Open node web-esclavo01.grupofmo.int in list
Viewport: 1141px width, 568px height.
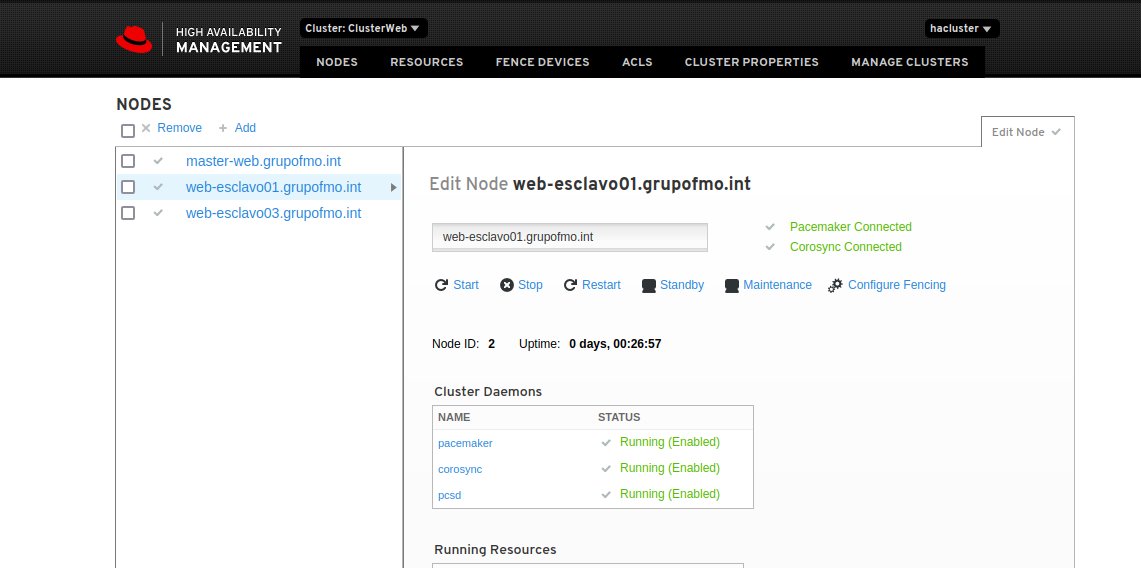[x=274, y=187]
